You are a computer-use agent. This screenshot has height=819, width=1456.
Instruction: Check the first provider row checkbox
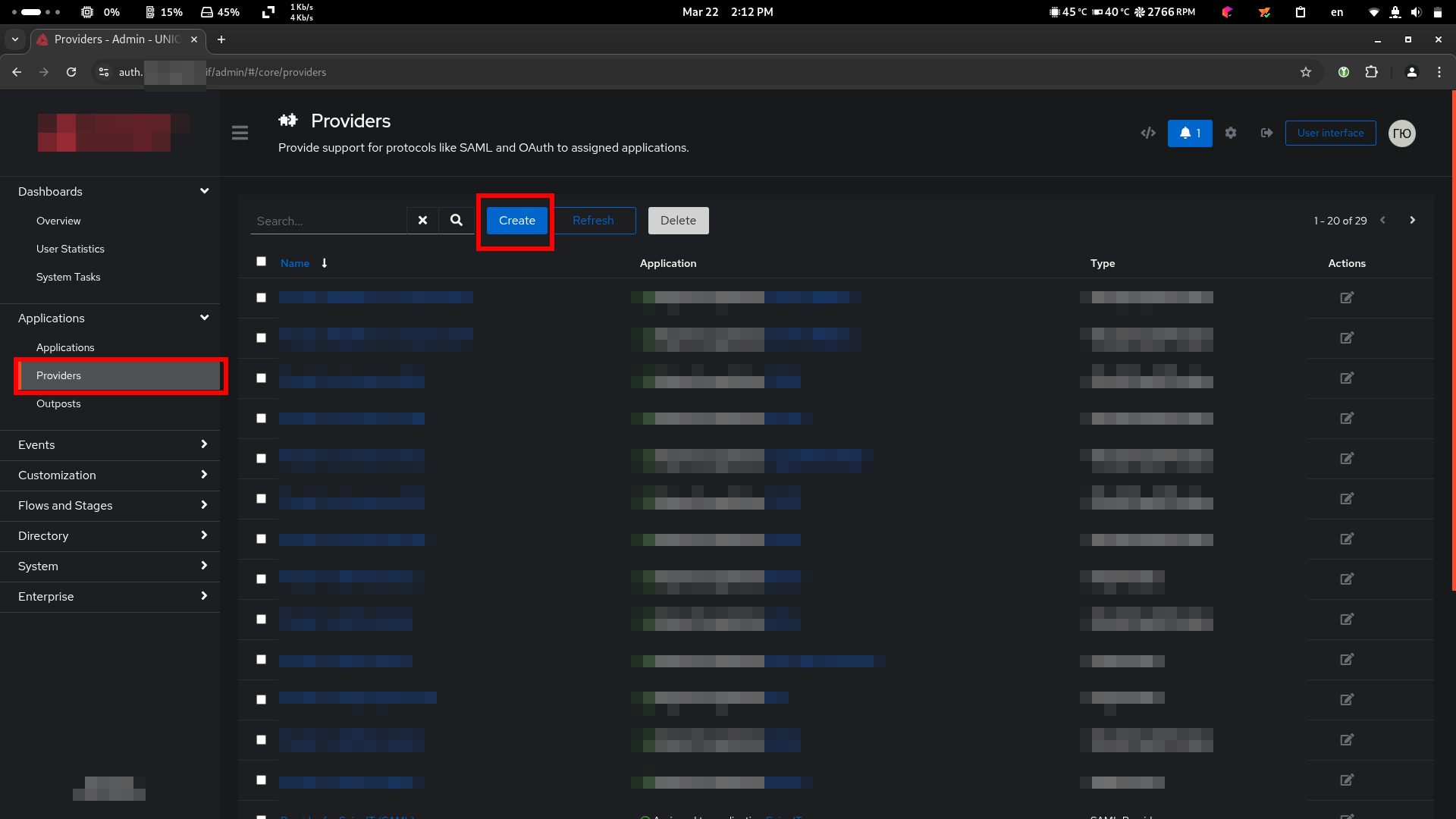pos(261,297)
